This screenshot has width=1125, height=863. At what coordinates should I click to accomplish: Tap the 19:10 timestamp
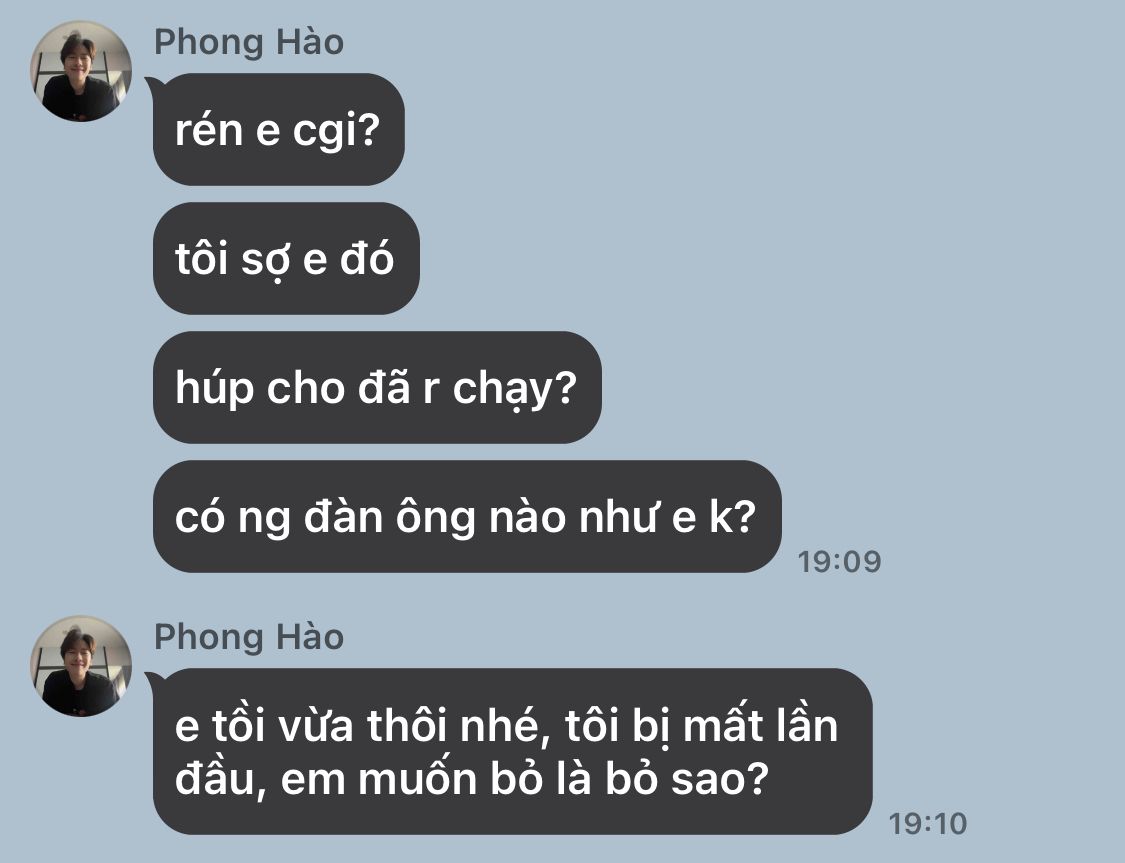[928, 824]
